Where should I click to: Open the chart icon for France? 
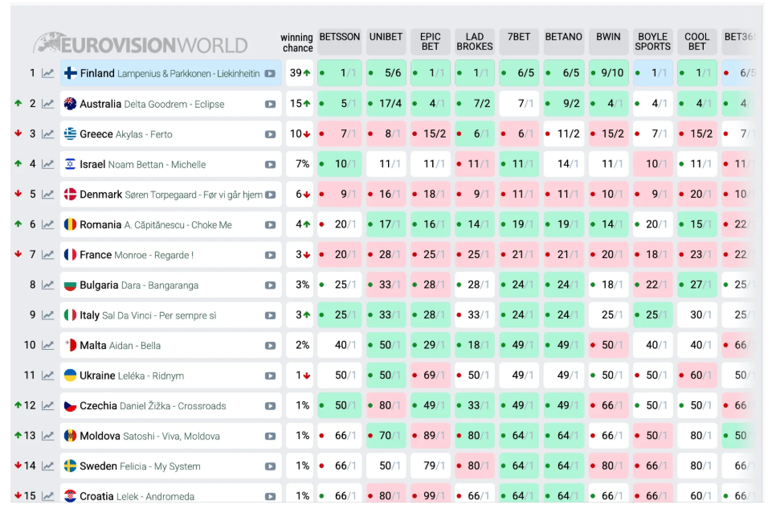[x=48, y=255]
